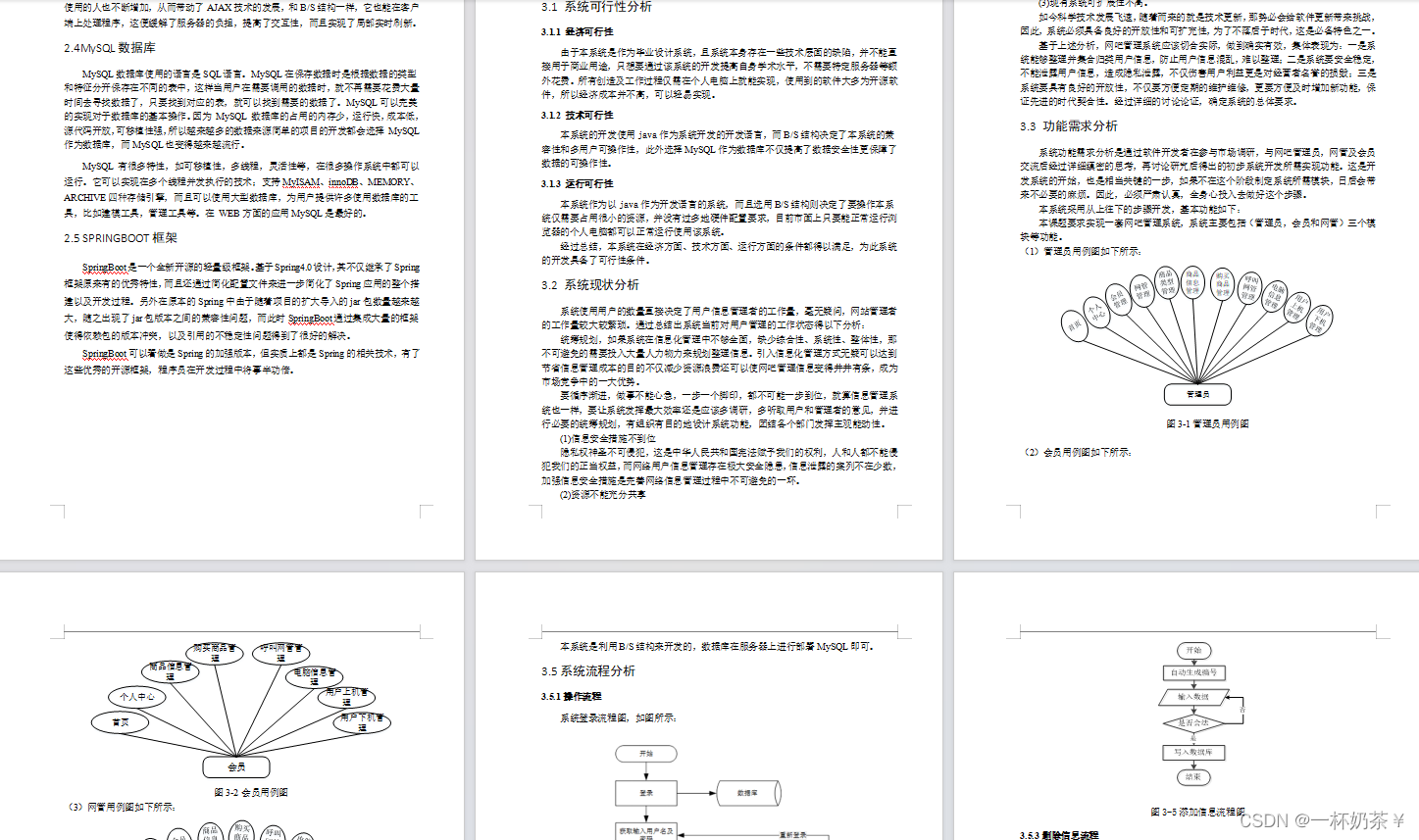1419x840 pixels.
Task: Select the '商品信息管理' ellipse in the 会员 diagram
Action: click(x=170, y=671)
